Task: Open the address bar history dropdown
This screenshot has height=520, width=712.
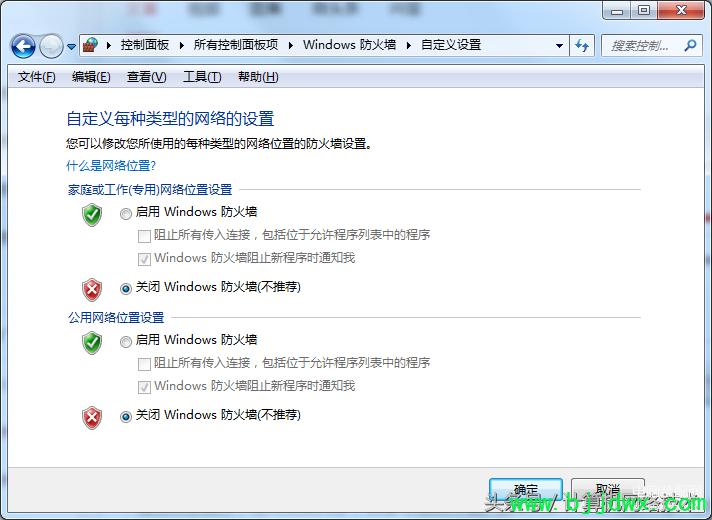Action: click(x=559, y=45)
